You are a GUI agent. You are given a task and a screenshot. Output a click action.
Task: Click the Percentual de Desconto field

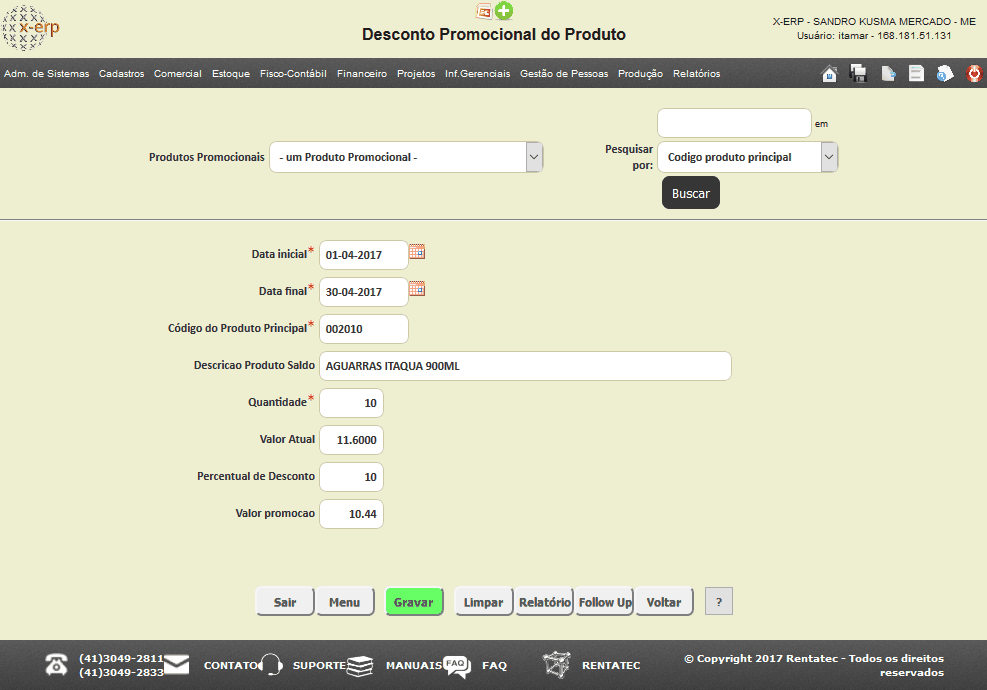[351, 477]
